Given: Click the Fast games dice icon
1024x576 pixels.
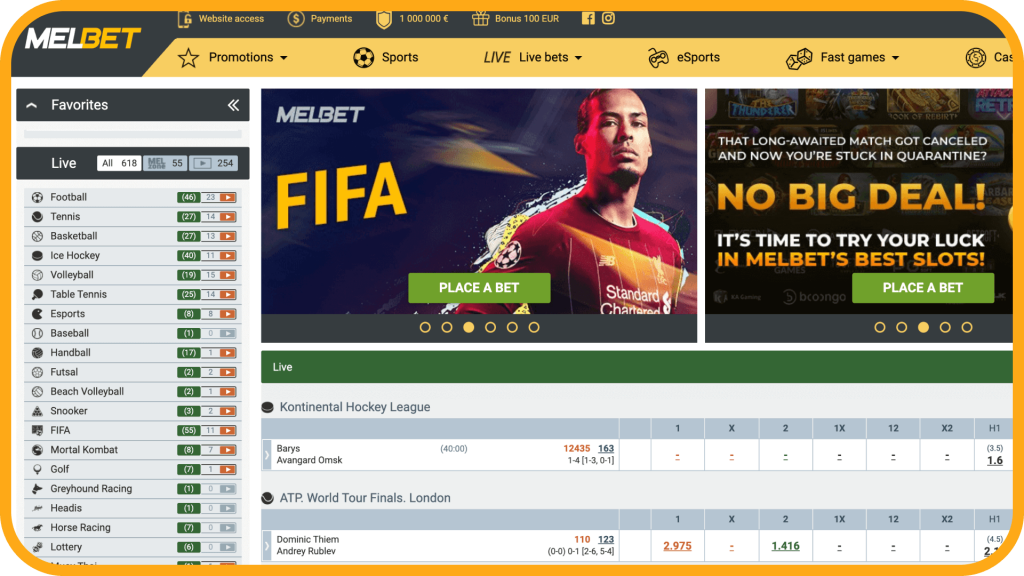Looking at the screenshot, I should click(799, 58).
